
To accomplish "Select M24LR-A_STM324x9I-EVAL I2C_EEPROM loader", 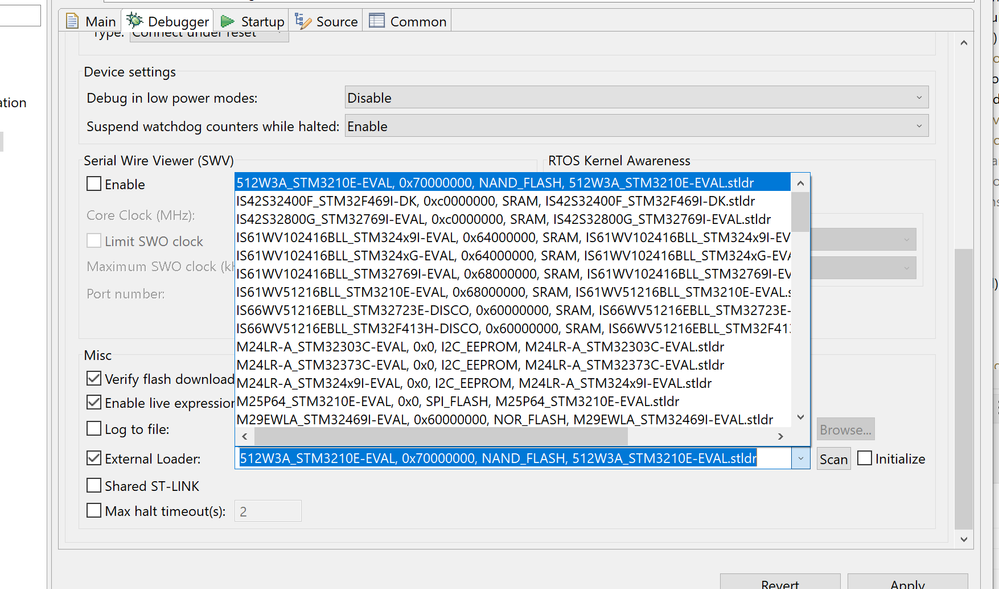I will pos(513,383).
